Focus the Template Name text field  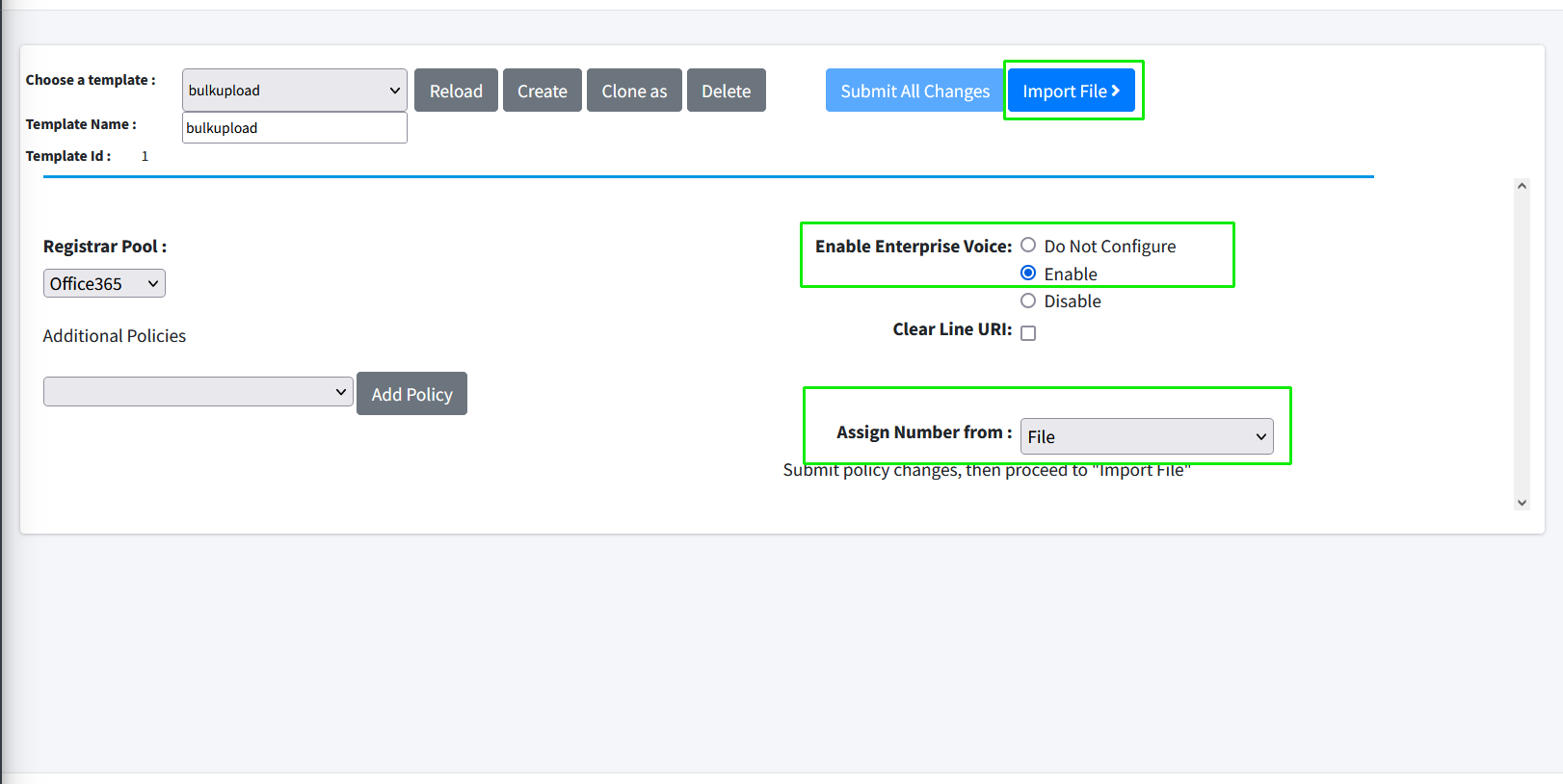tap(294, 128)
